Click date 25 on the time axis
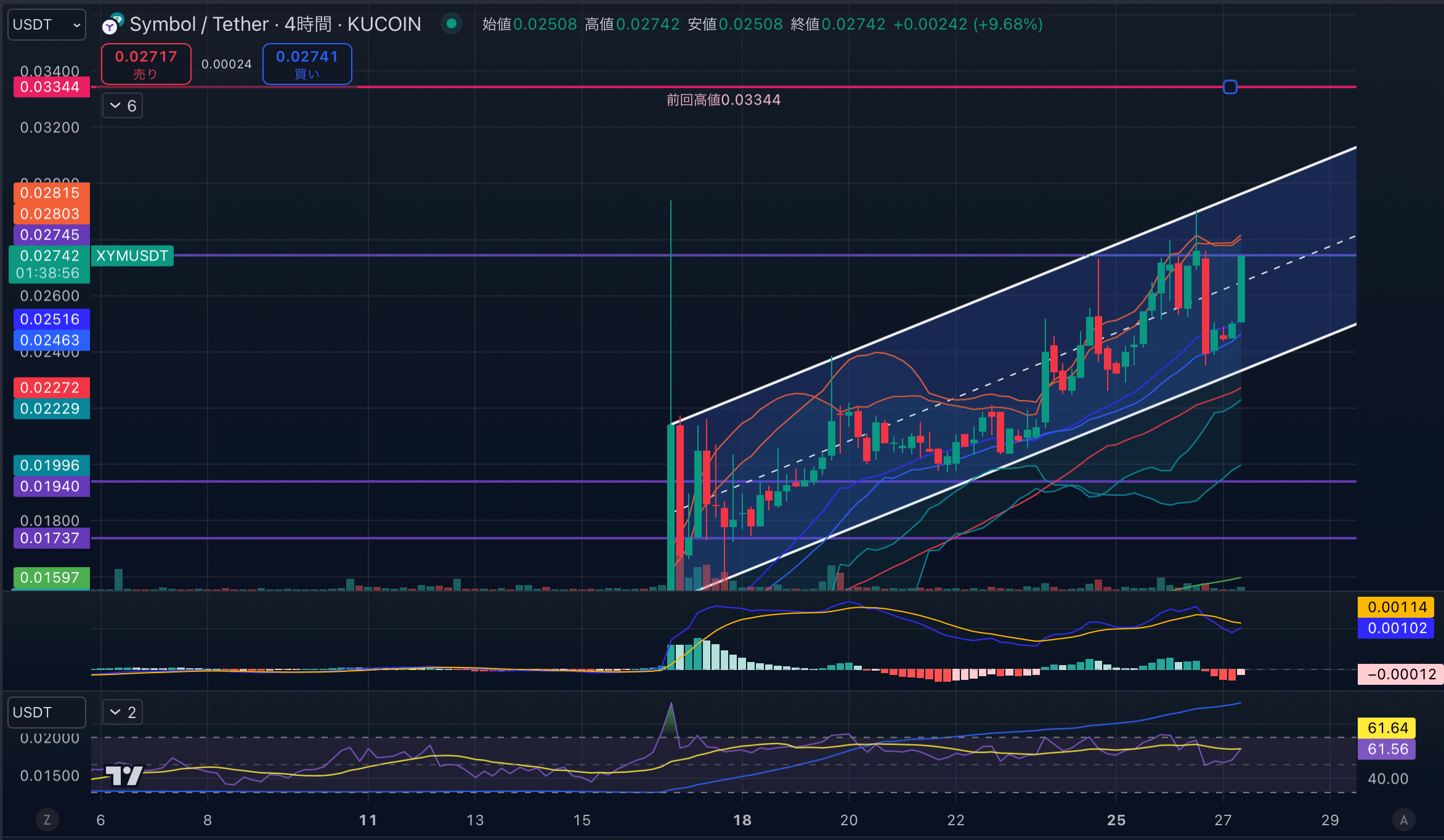Screen dimensions: 1444x840 point(1116,820)
